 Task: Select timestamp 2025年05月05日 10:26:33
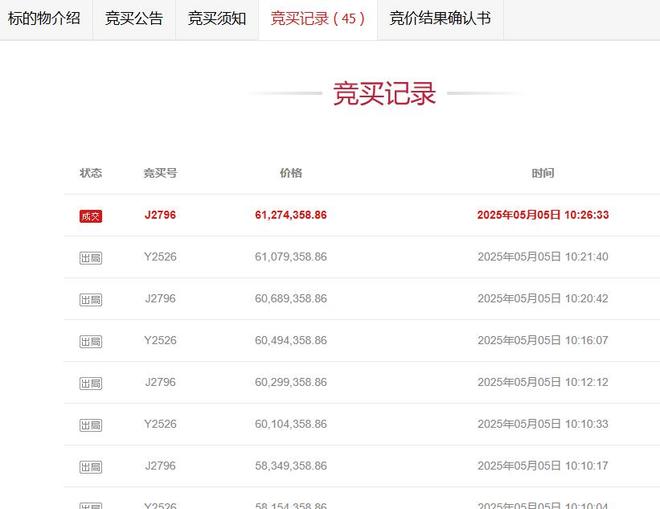pyautogui.click(x=543, y=215)
